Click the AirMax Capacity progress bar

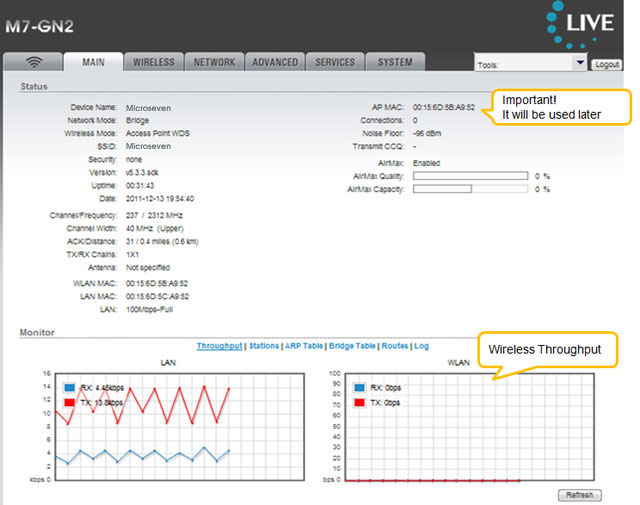(x=470, y=189)
